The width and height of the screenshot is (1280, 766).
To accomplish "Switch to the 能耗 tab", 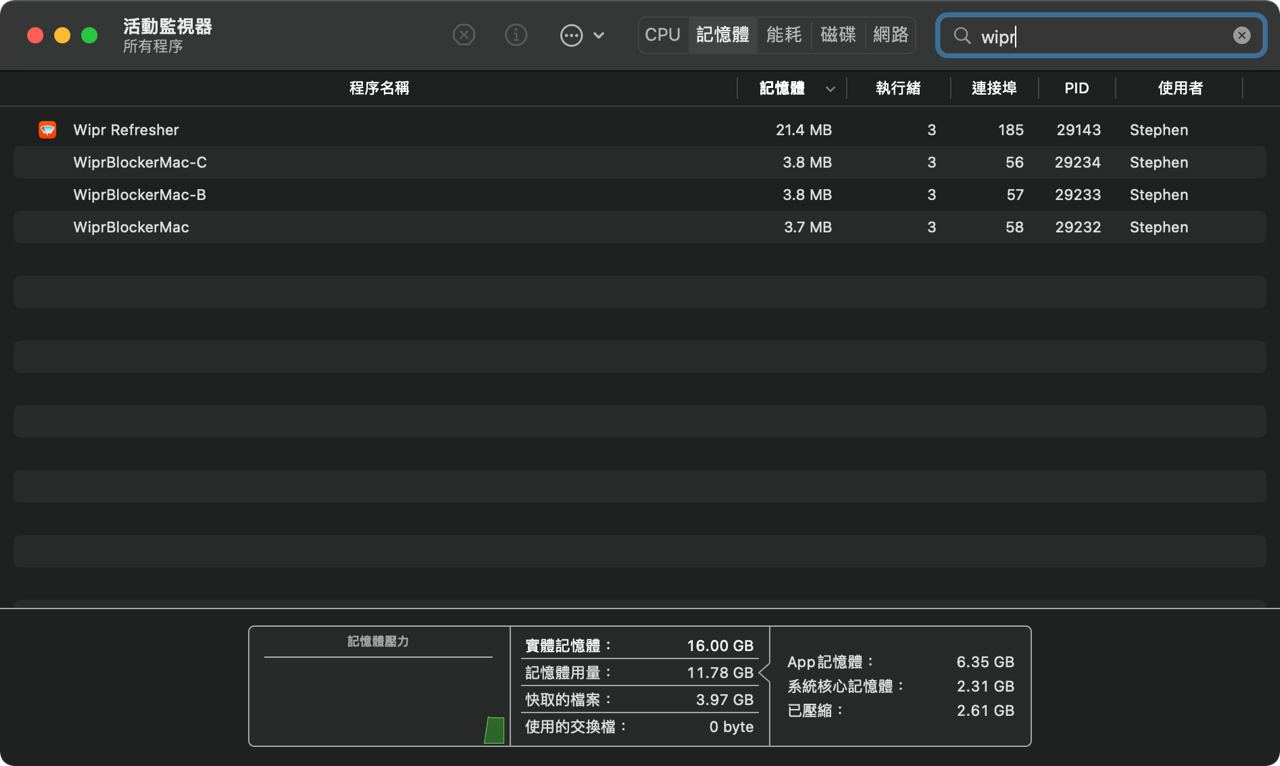I will [x=784, y=35].
